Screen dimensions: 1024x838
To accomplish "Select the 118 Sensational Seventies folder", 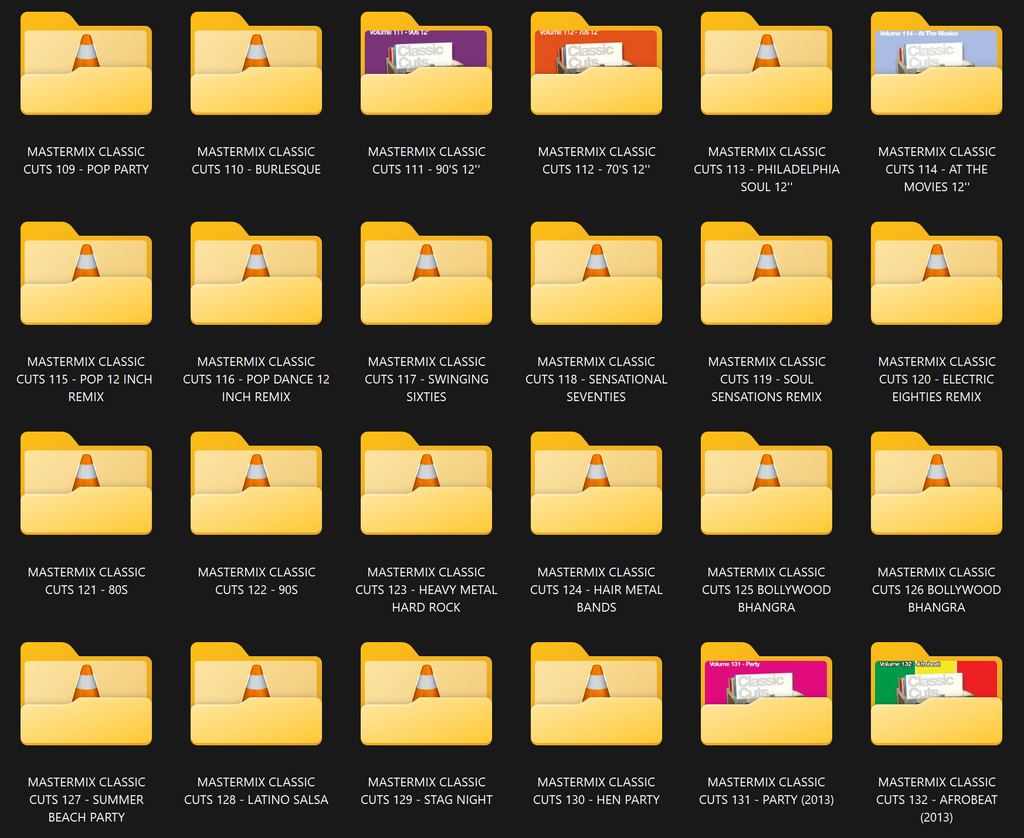I will (x=596, y=274).
